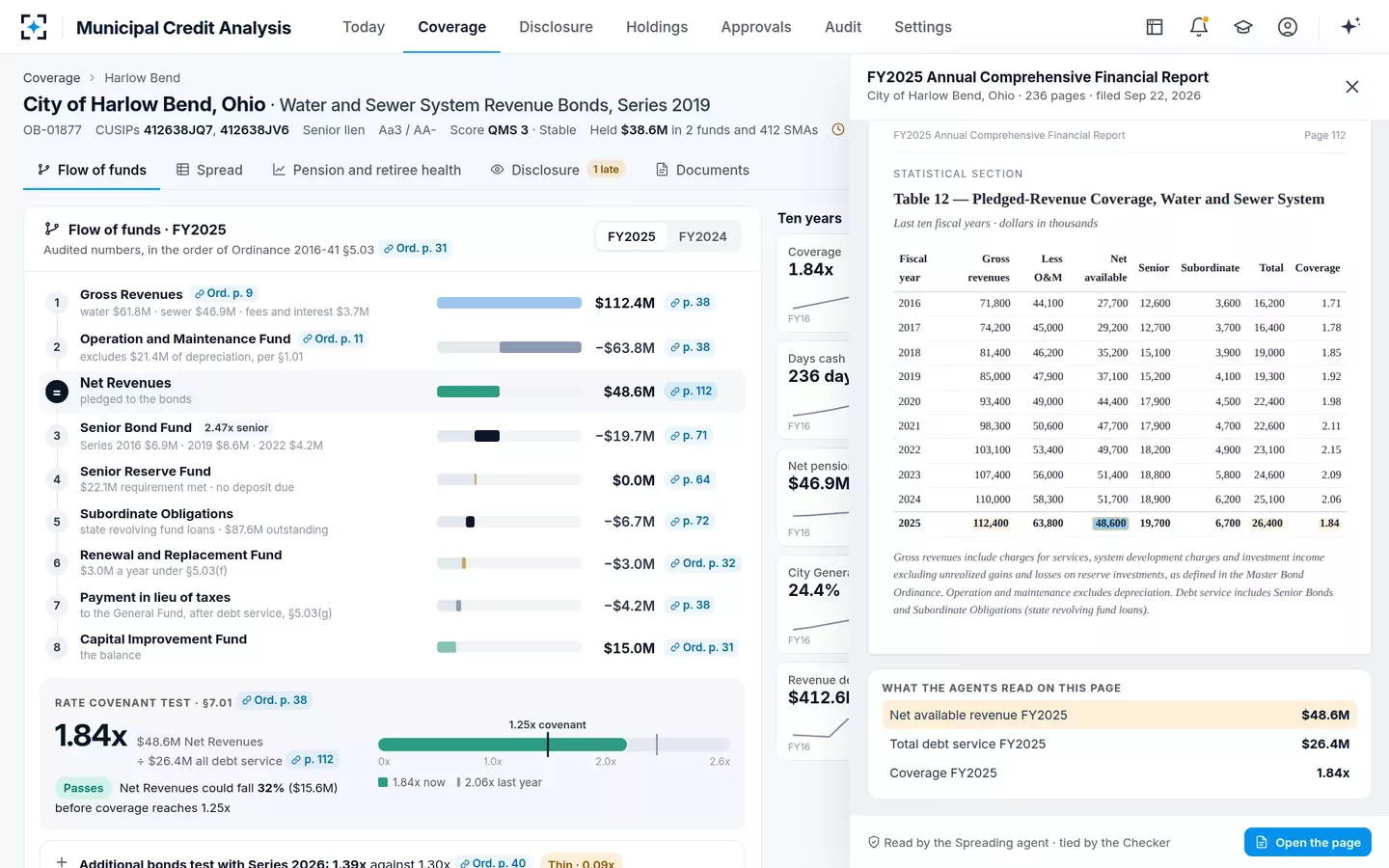Open Ord. p. 11 citation for Operation and Maintenance
This screenshot has height=868, width=1389.
point(333,339)
